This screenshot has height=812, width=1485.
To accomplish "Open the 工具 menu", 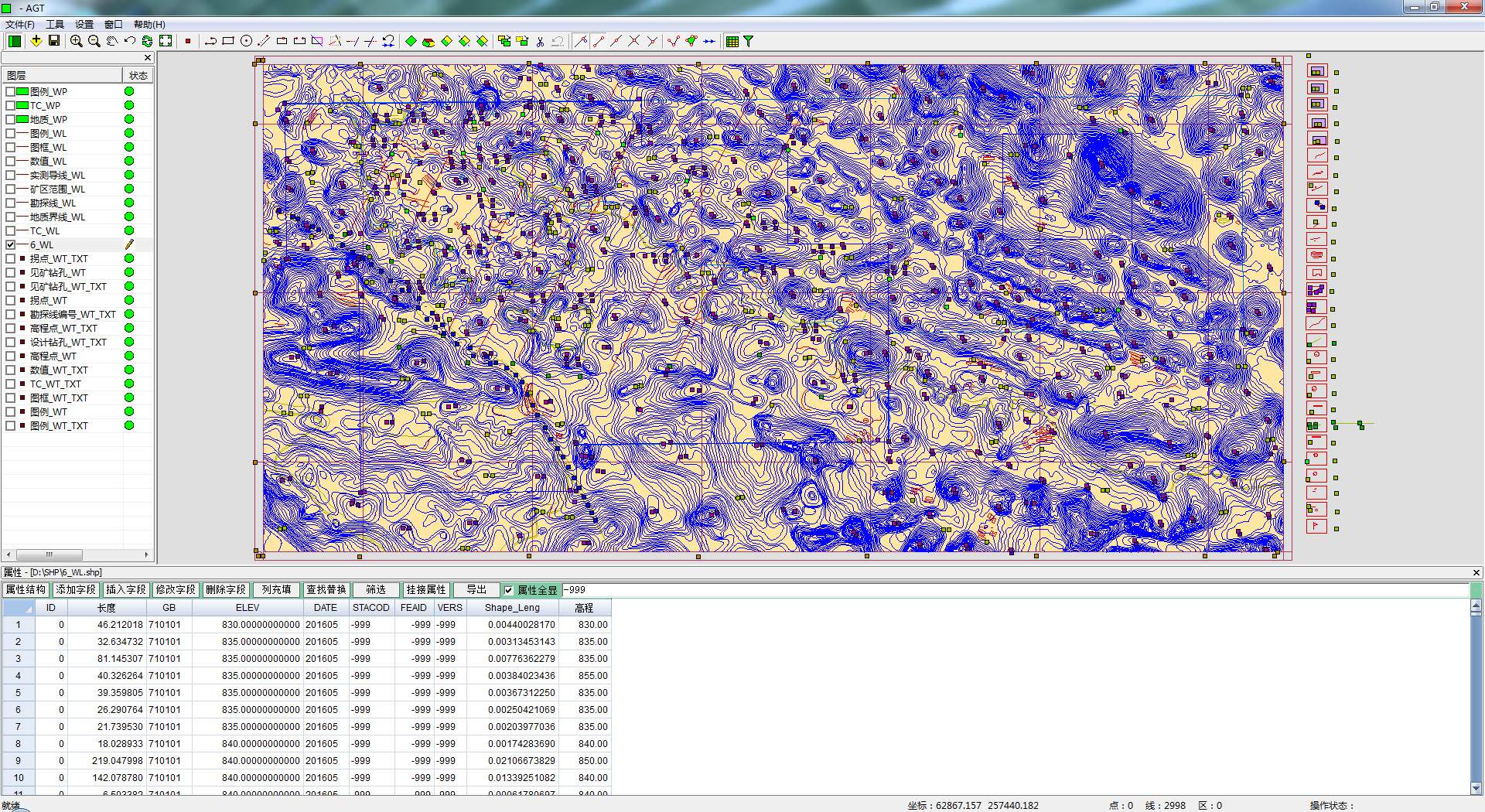I will (x=55, y=24).
